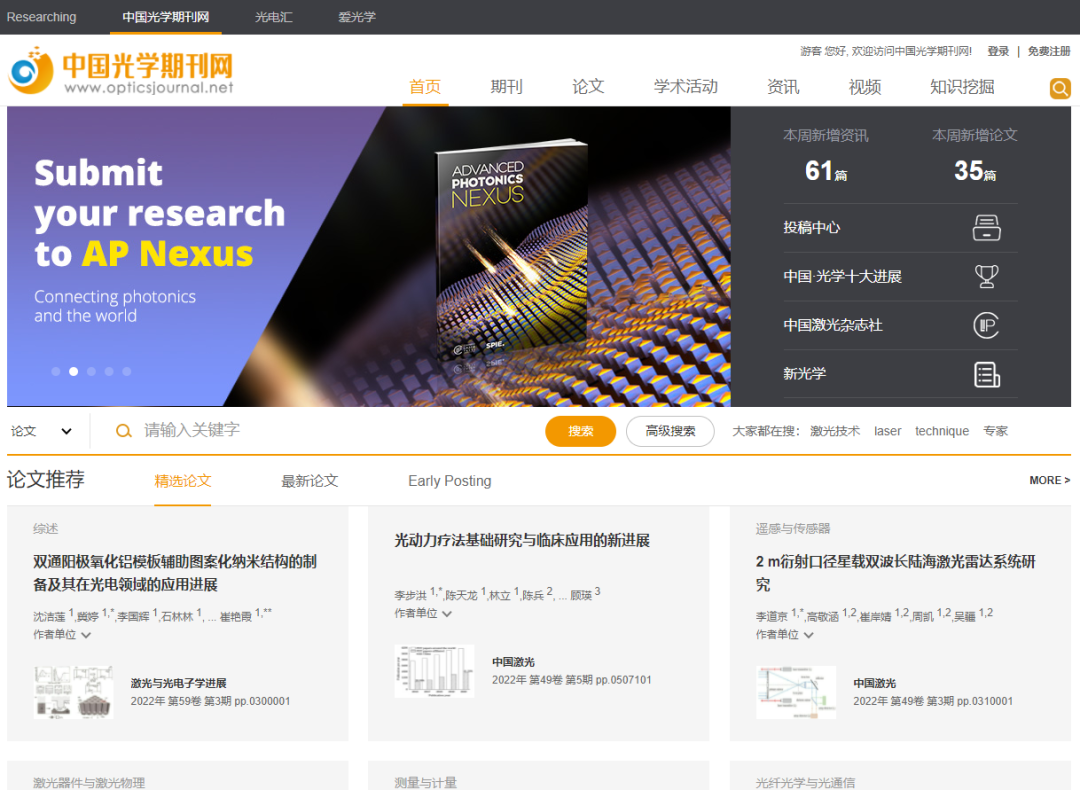Expand 作者单位 under the 双通阳极氧化铝 paper

(62, 634)
